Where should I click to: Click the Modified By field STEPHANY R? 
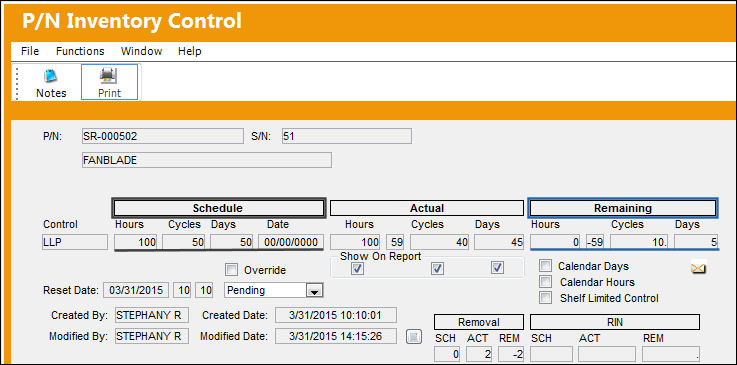pyautogui.click(x=151, y=336)
